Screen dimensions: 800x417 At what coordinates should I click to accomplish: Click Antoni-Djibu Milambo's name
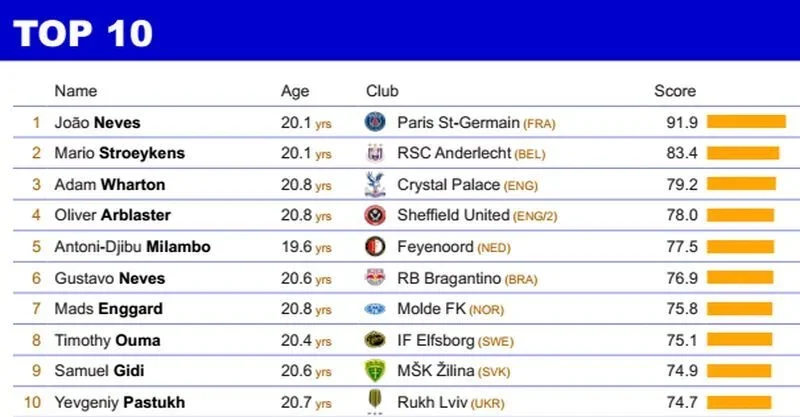click(x=132, y=247)
